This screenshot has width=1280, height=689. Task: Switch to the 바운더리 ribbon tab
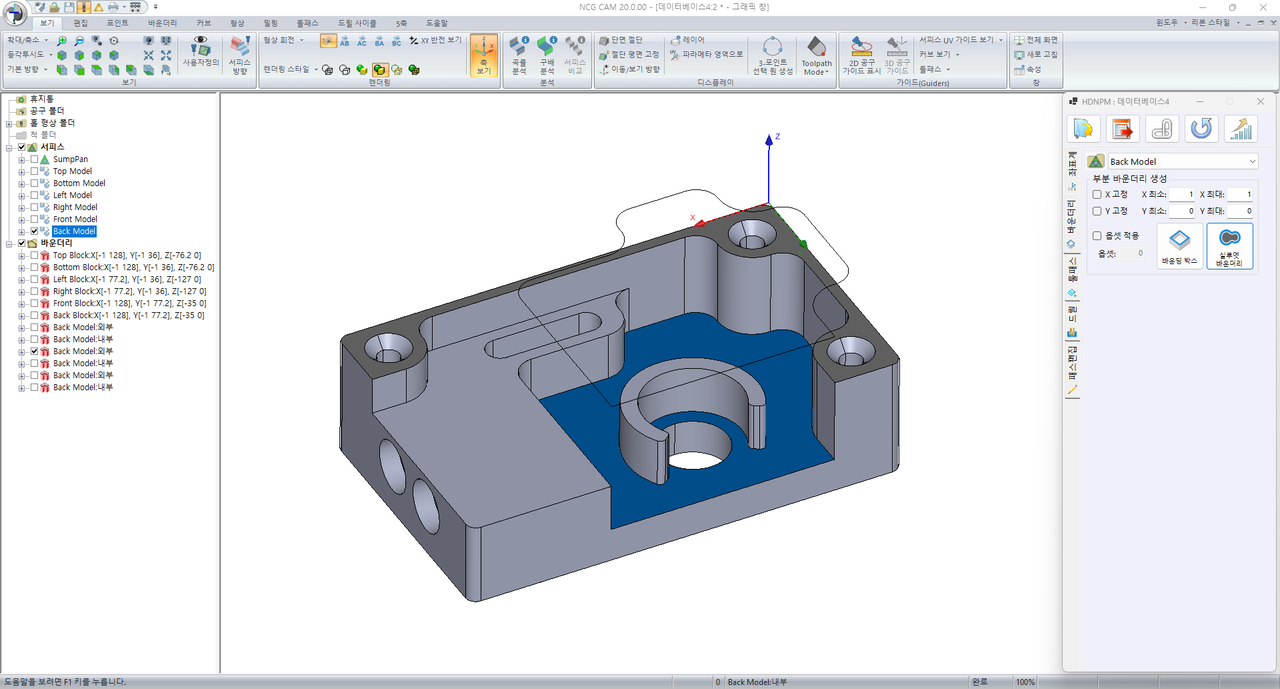(x=162, y=22)
